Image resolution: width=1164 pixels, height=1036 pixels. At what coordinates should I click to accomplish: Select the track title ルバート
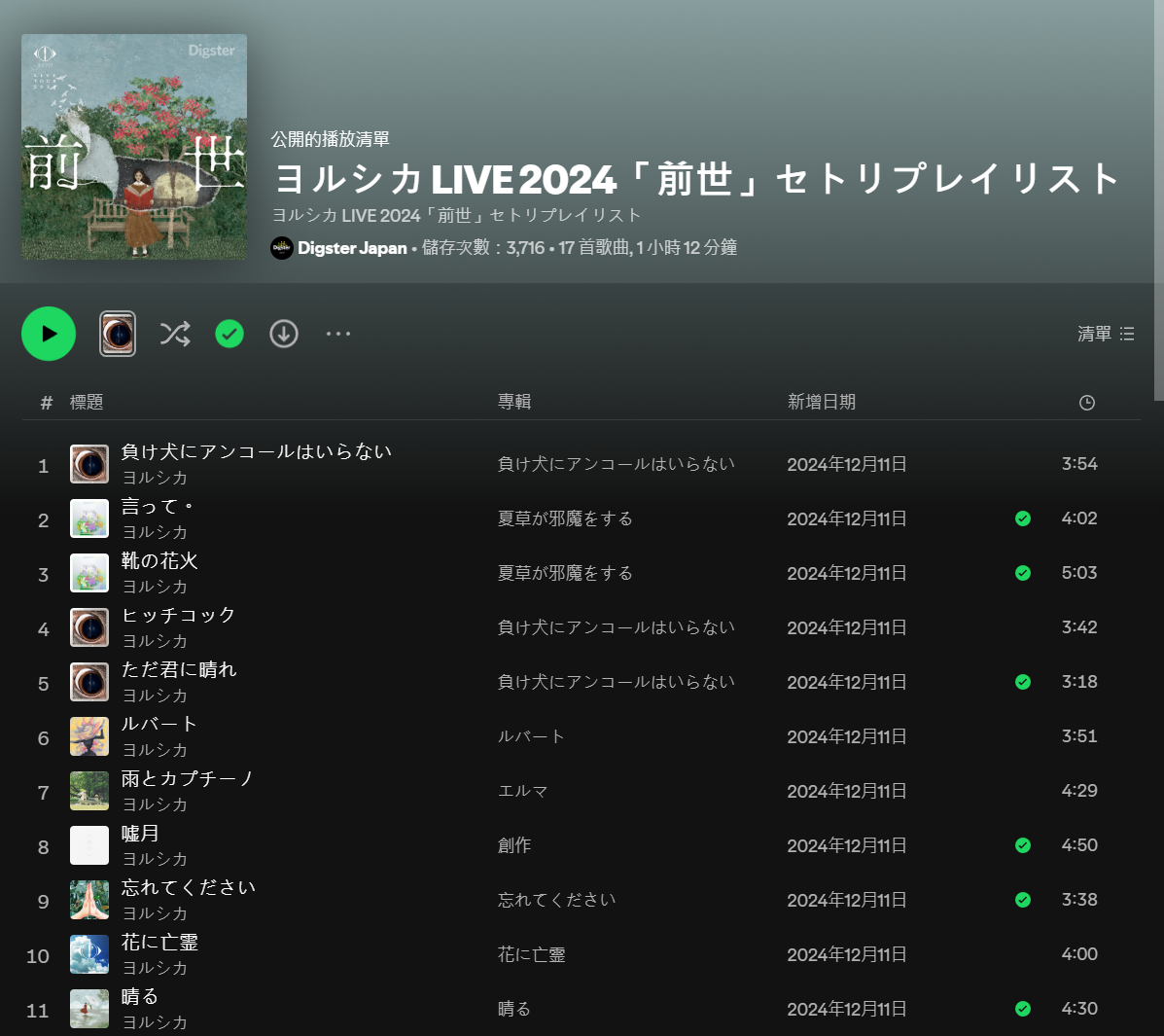(159, 724)
